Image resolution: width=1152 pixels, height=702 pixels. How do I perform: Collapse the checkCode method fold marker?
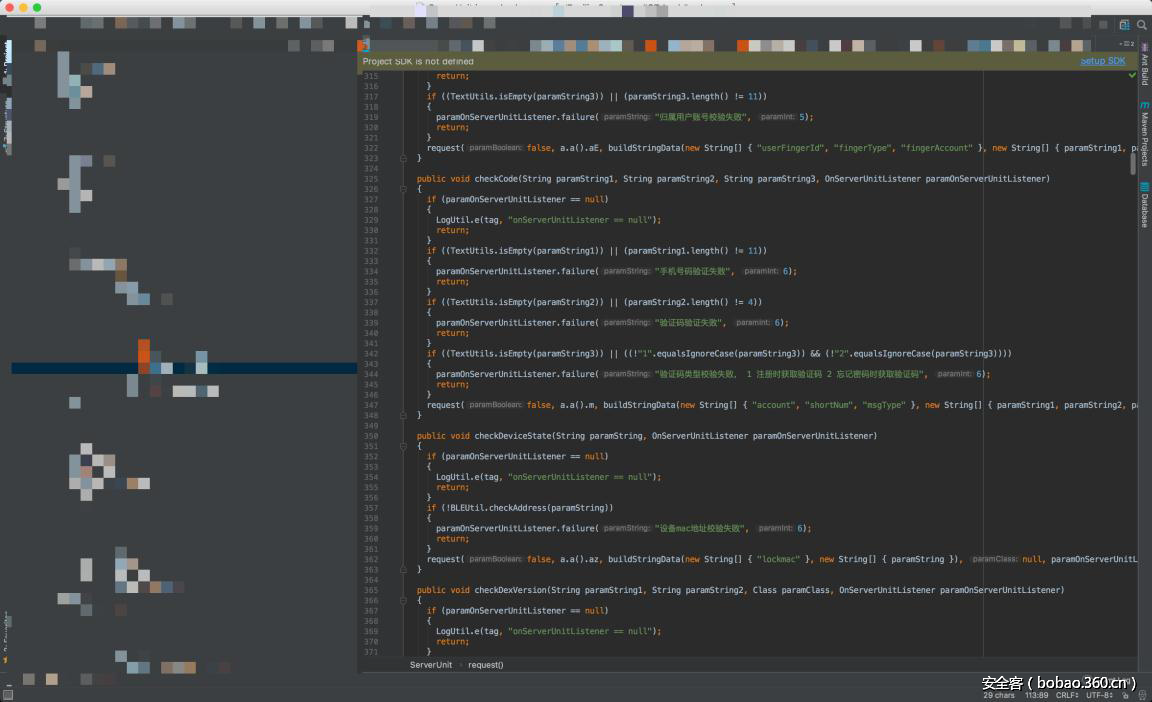tap(403, 189)
